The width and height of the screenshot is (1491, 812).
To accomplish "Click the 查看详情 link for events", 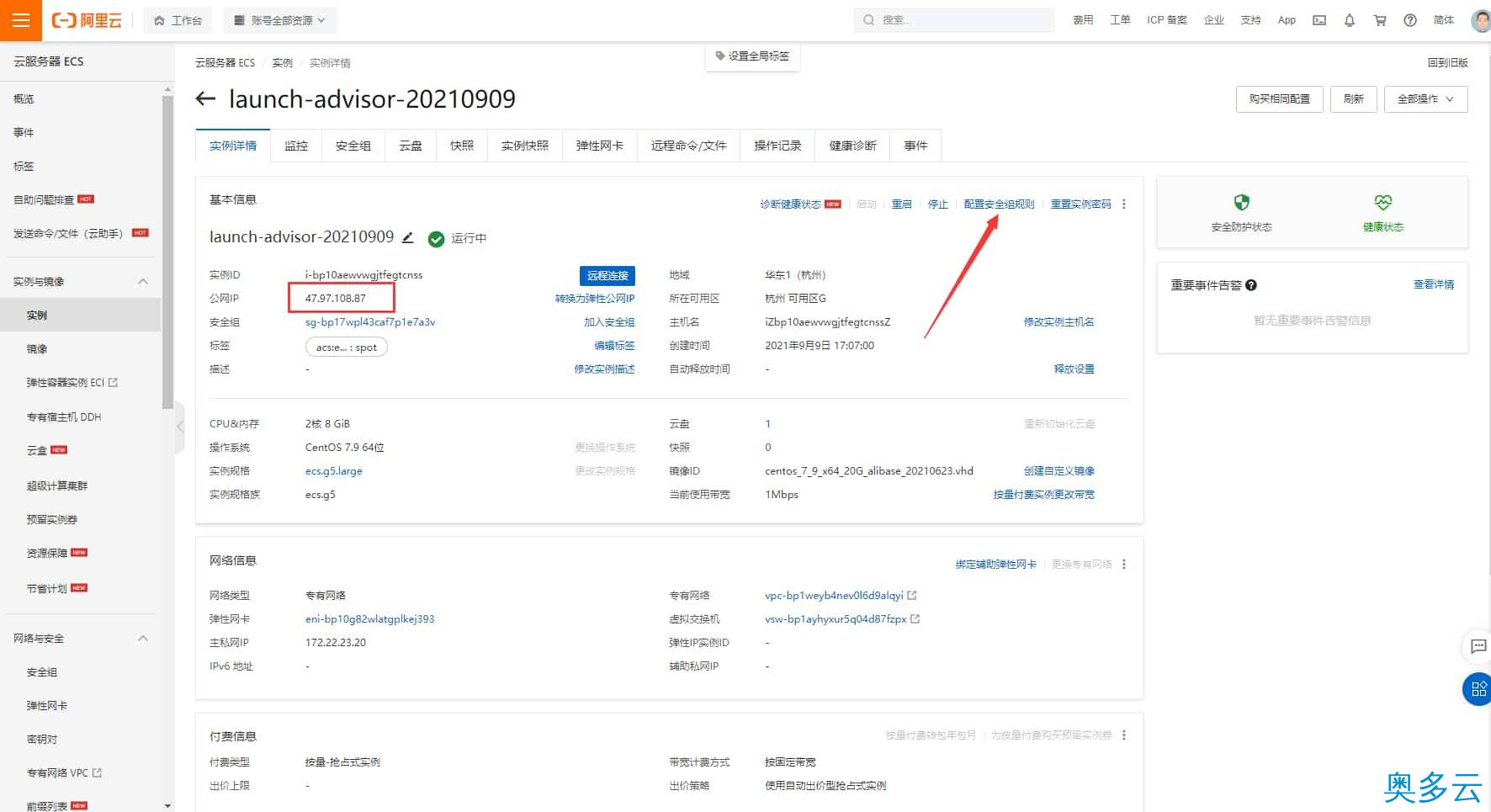I will [1434, 284].
